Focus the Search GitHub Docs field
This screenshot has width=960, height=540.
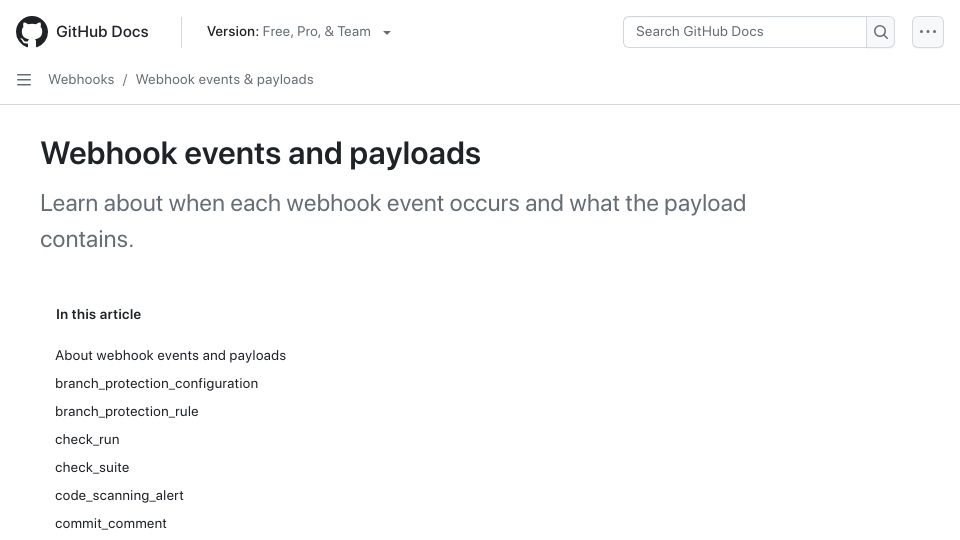point(744,32)
